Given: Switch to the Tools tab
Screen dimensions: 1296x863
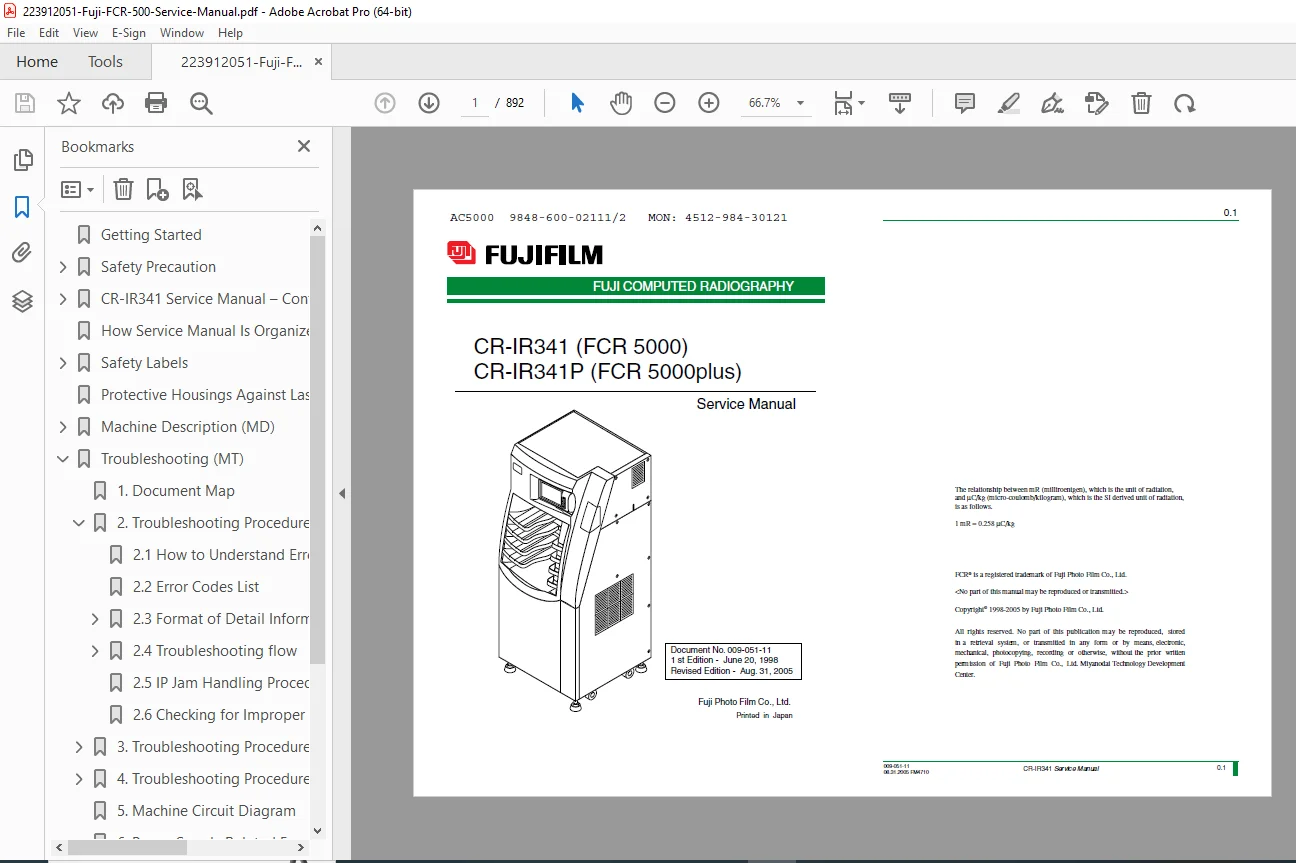Looking at the screenshot, I should [x=105, y=62].
